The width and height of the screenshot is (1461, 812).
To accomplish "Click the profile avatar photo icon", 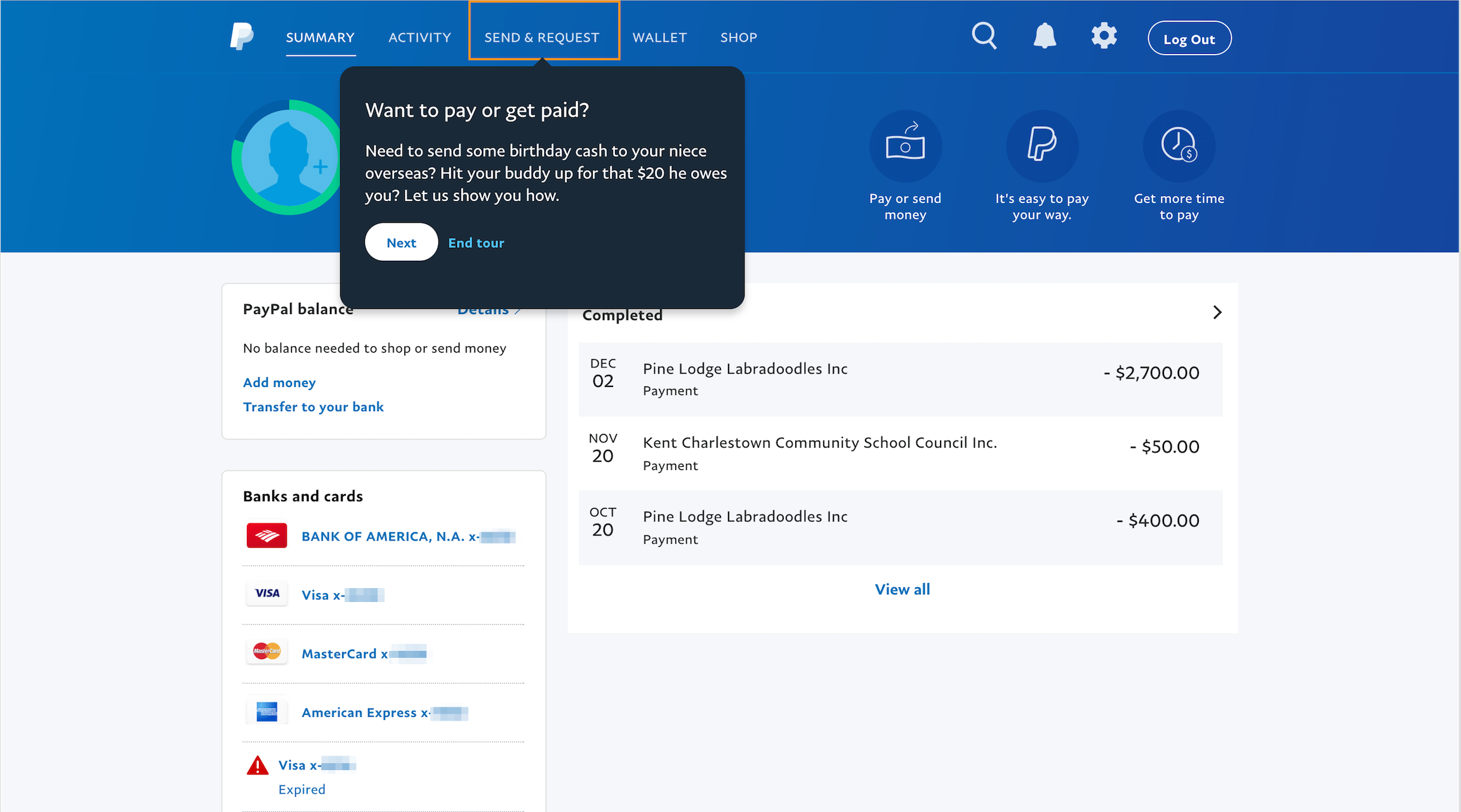I will click(x=289, y=157).
